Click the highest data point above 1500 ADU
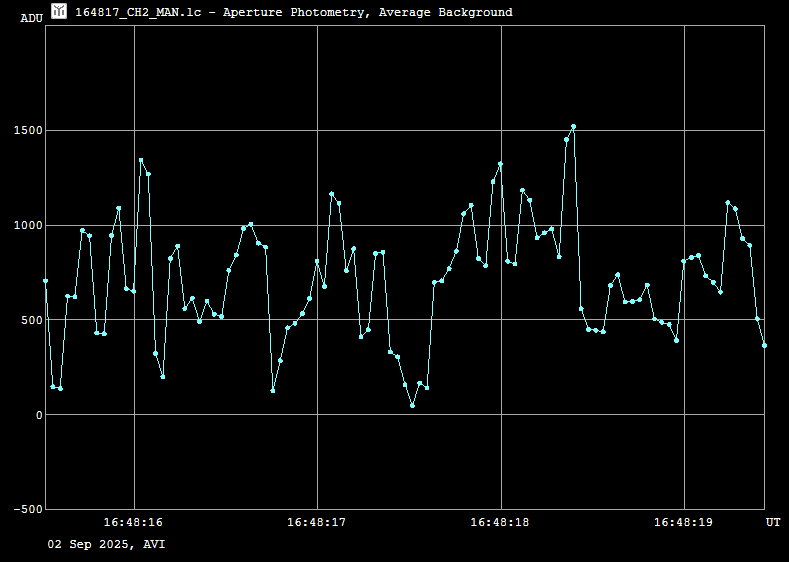Image resolution: width=789 pixels, height=562 pixels. click(573, 127)
